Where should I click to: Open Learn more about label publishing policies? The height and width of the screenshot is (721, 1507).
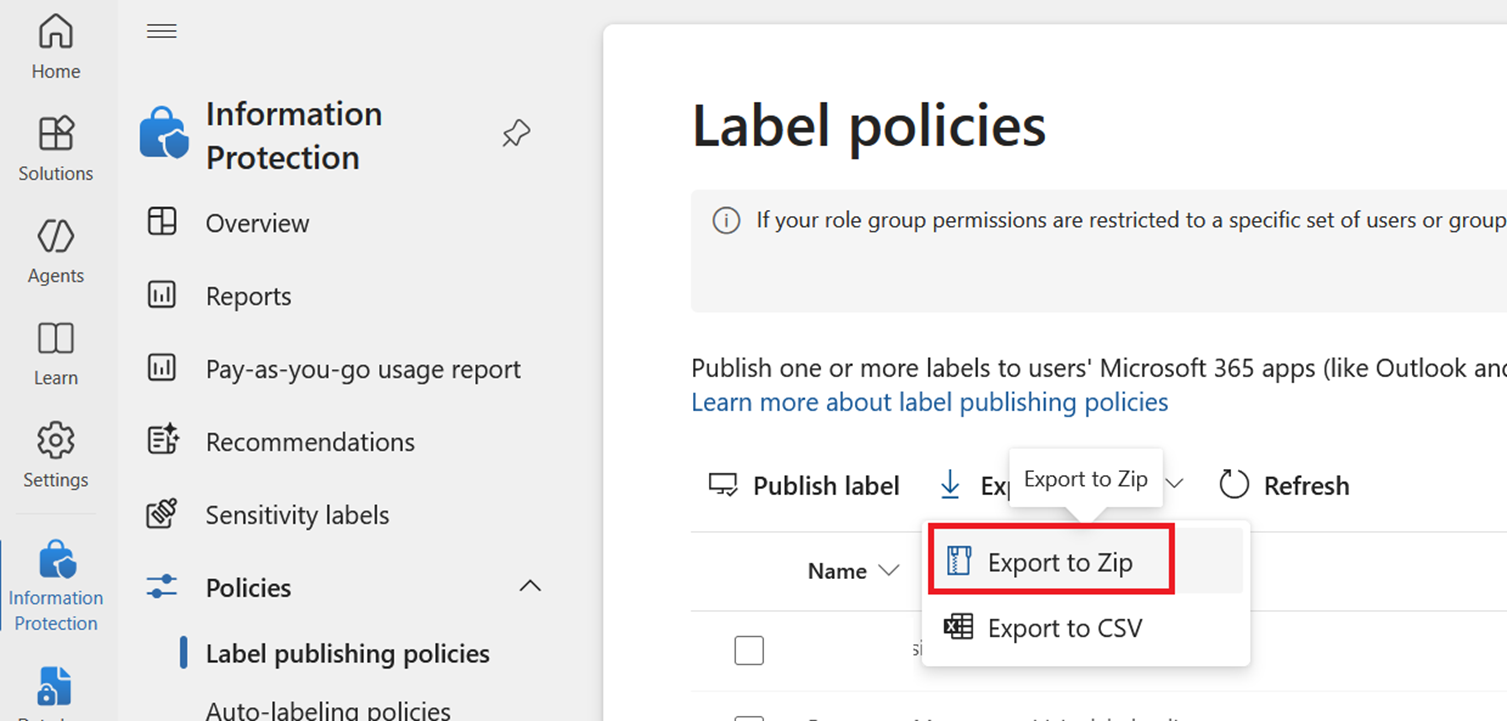point(930,402)
